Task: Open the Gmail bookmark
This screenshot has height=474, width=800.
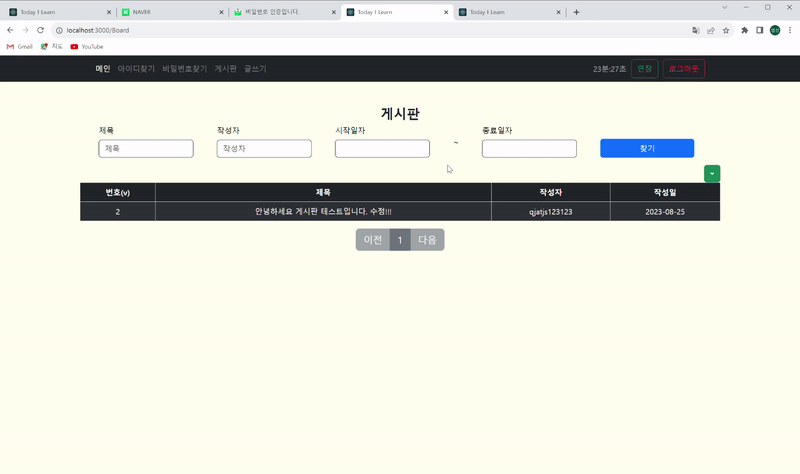Action: click(x=19, y=46)
